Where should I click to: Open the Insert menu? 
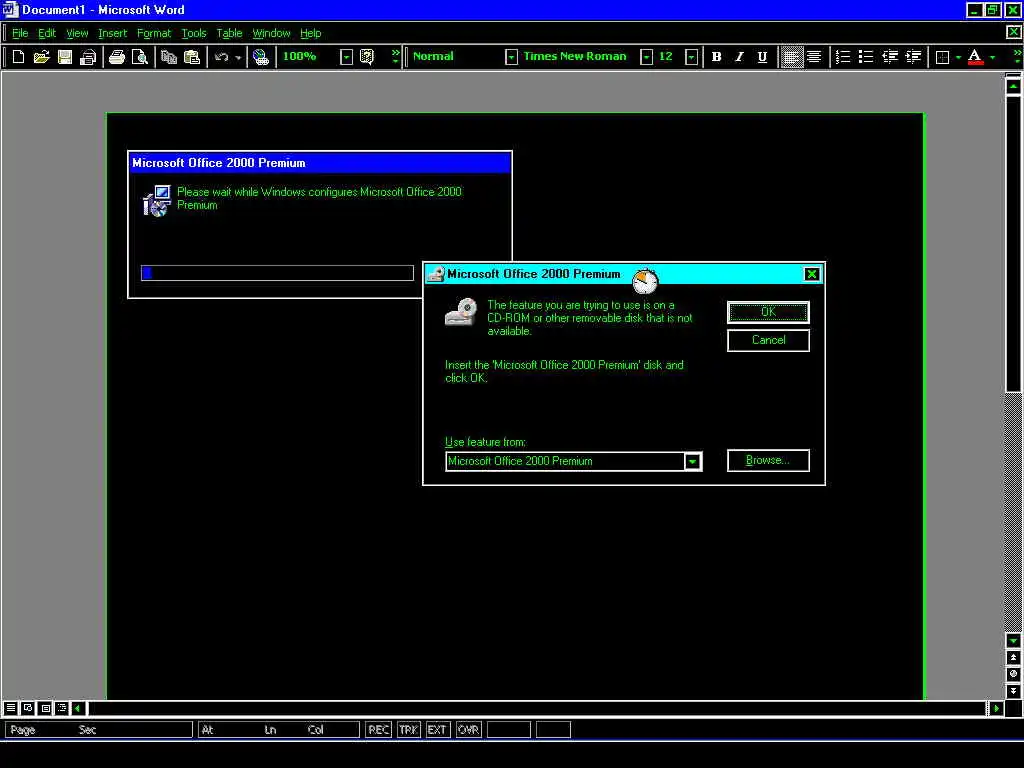click(x=112, y=33)
